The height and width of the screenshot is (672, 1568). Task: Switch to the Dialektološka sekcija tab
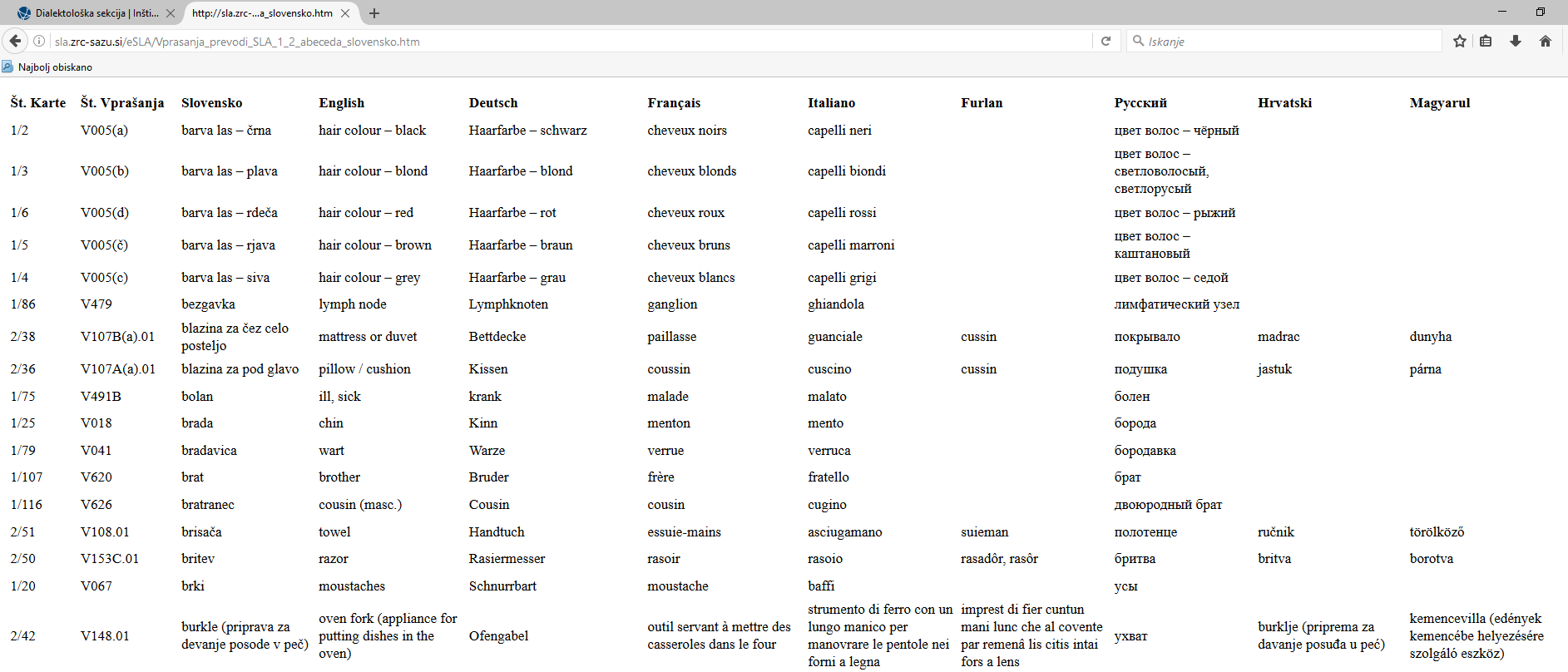click(89, 13)
